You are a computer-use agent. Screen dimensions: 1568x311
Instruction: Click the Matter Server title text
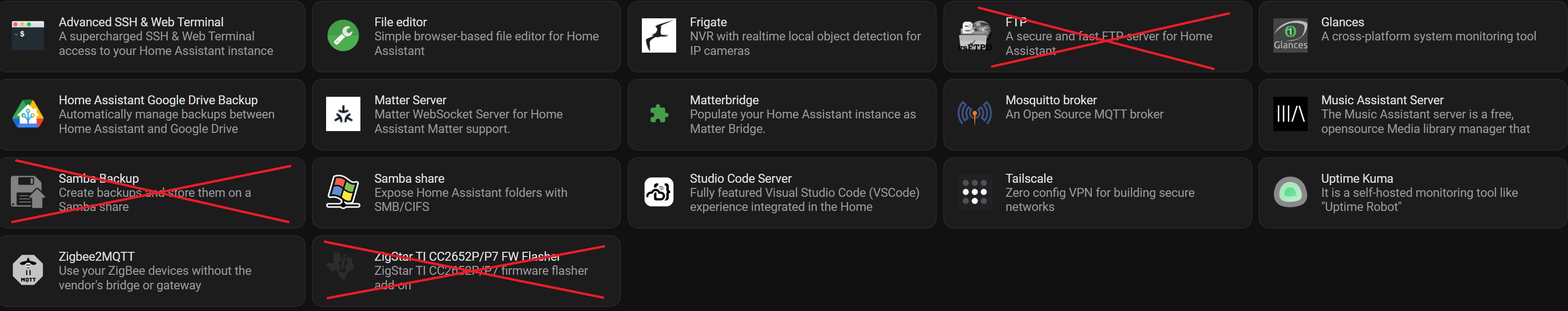pyautogui.click(x=410, y=100)
